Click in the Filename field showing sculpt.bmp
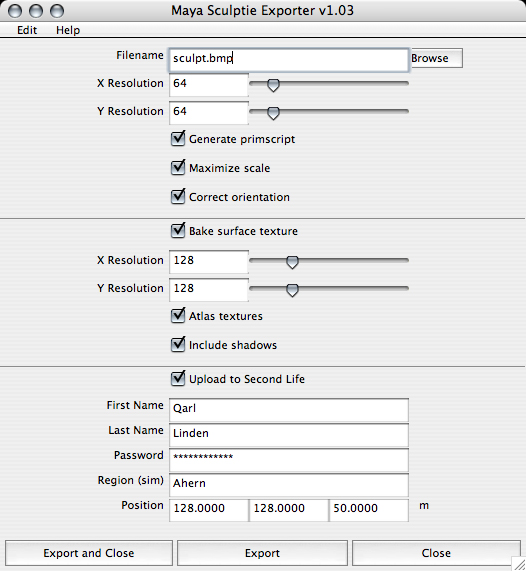This screenshot has height=571, width=526. coord(288,59)
